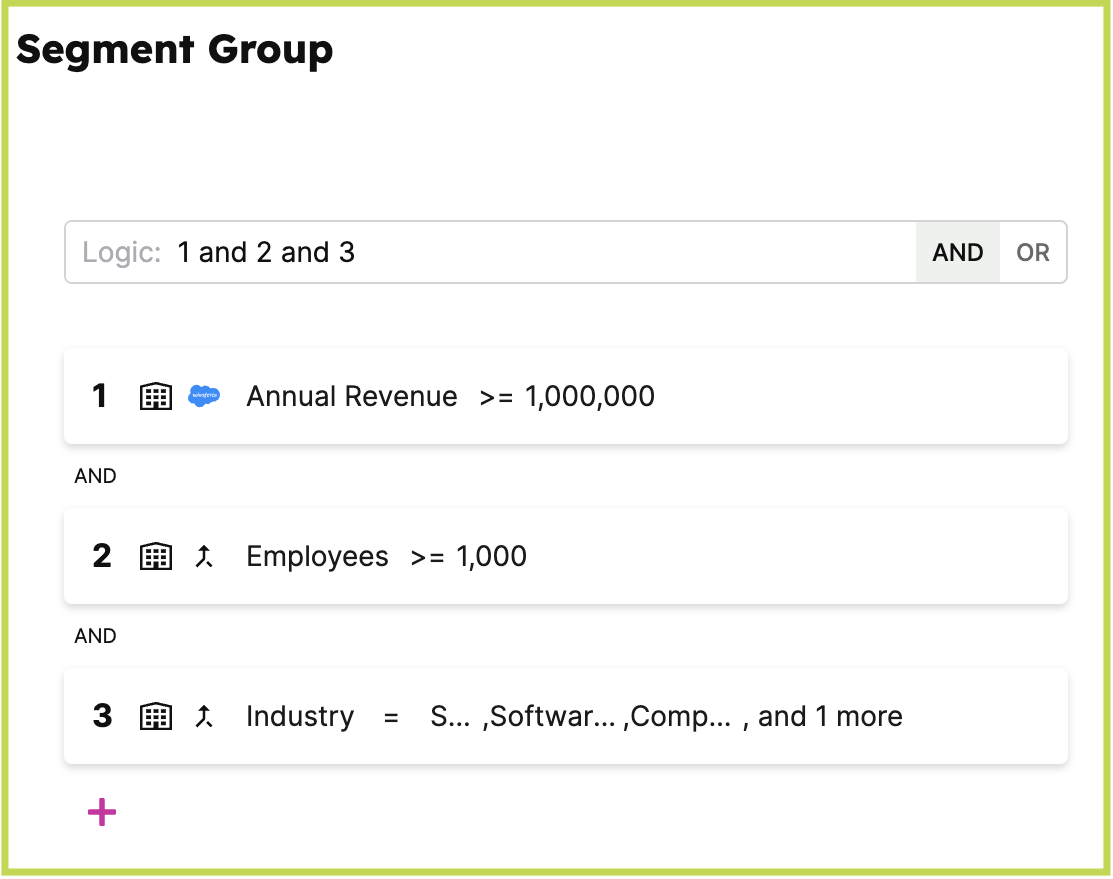Screen dimensions: 1113x879
Task: Change the >= operator on Annual Revenue
Action: (x=496, y=397)
